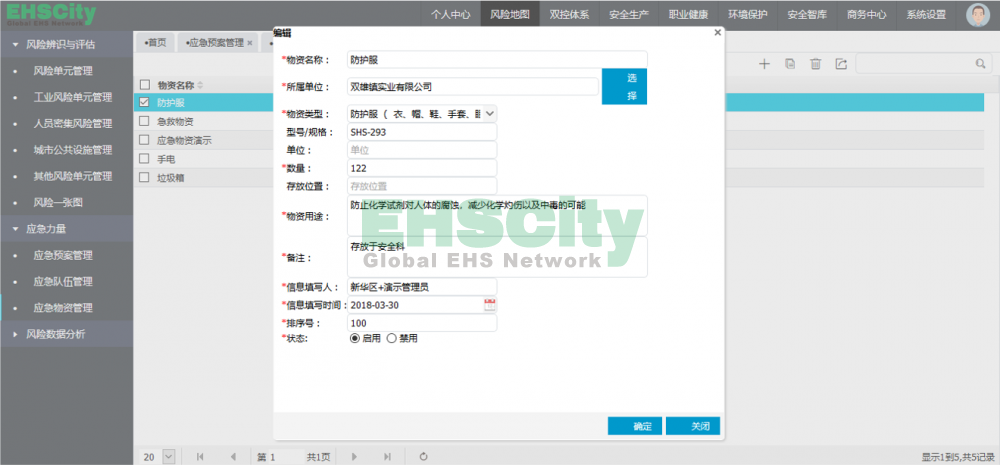Click the 关闭 button
Image resolution: width=1000 pixels, height=465 pixels.
[693, 426]
